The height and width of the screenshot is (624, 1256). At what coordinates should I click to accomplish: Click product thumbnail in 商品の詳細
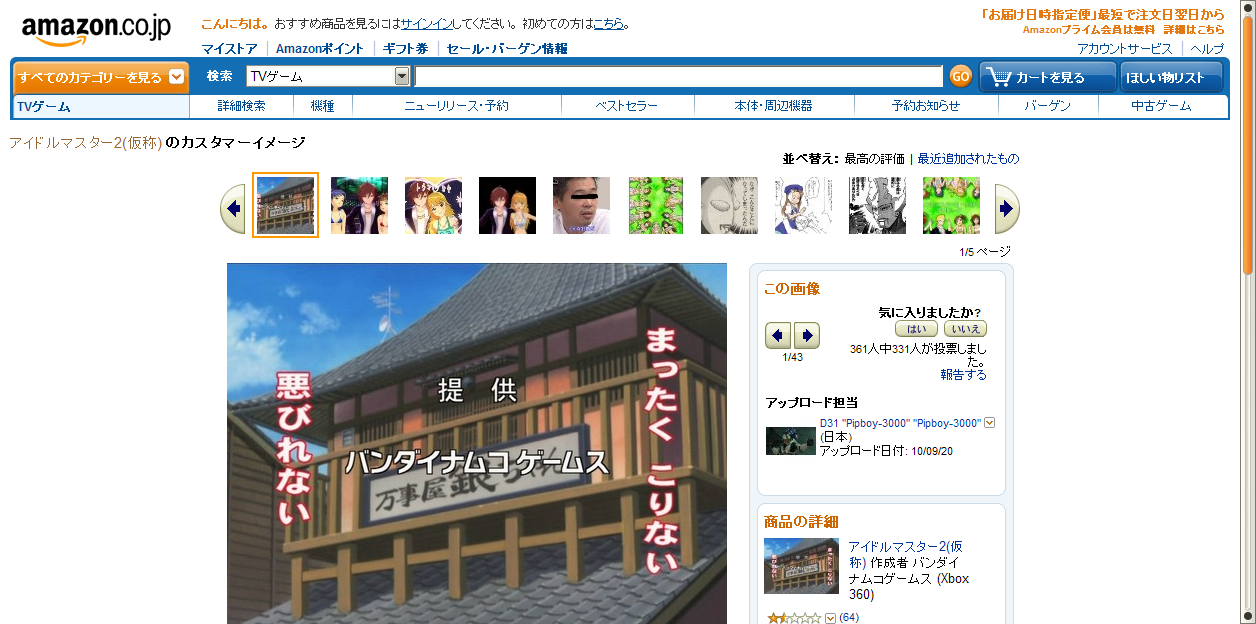click(801, 566)
